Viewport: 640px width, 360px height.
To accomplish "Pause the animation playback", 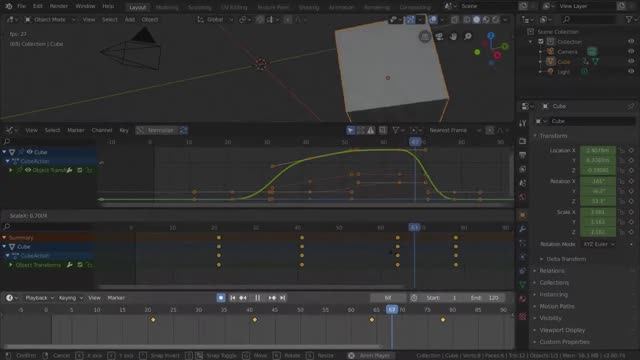I will click(x=258, y=298).
